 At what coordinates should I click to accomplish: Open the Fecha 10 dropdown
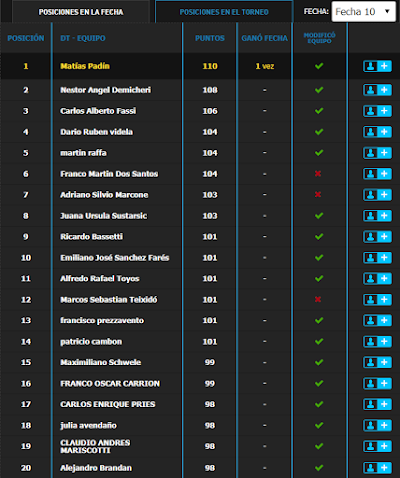tap(364, 12)
